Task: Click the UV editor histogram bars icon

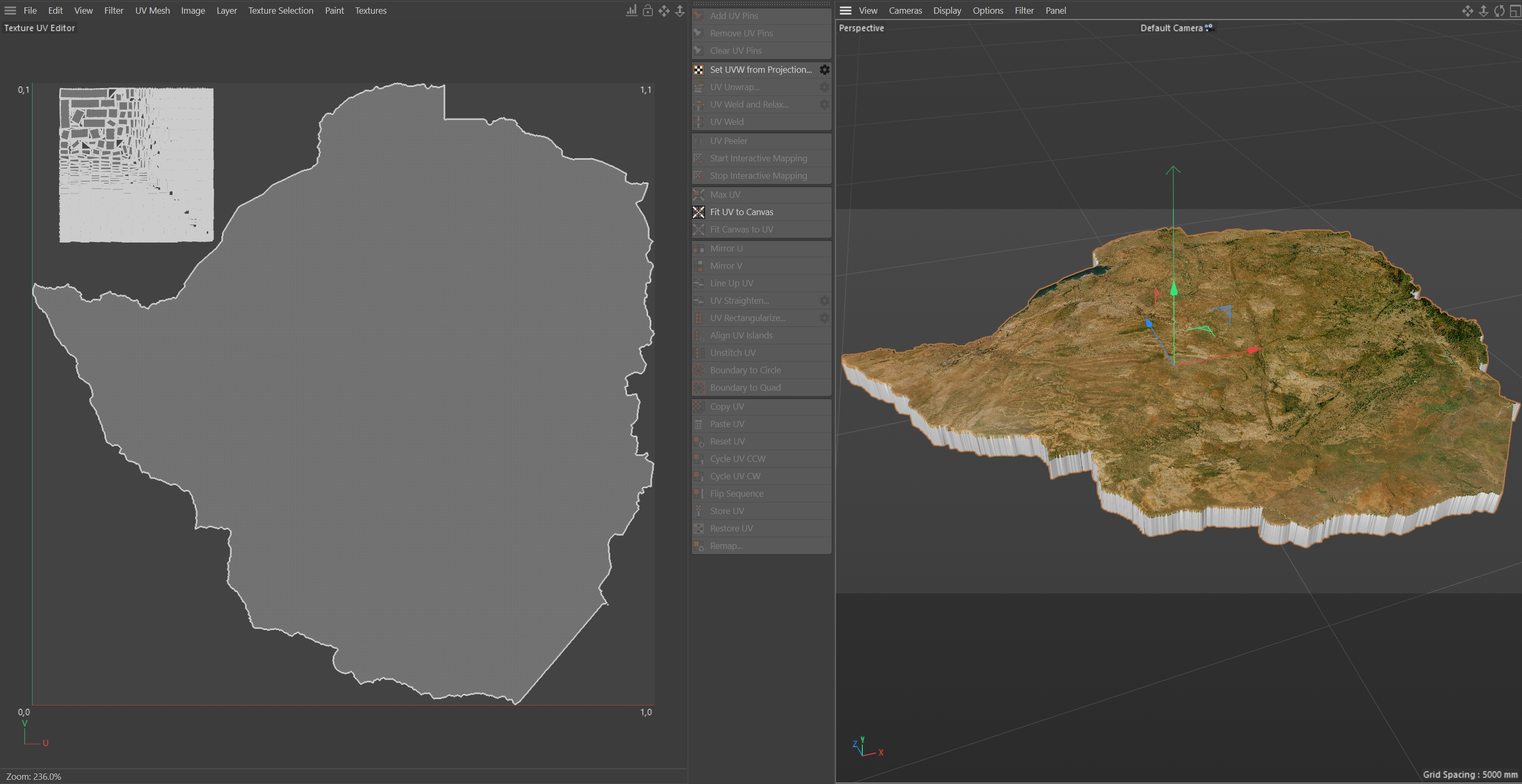Action: pyautogui.click(x=631, y=11)
